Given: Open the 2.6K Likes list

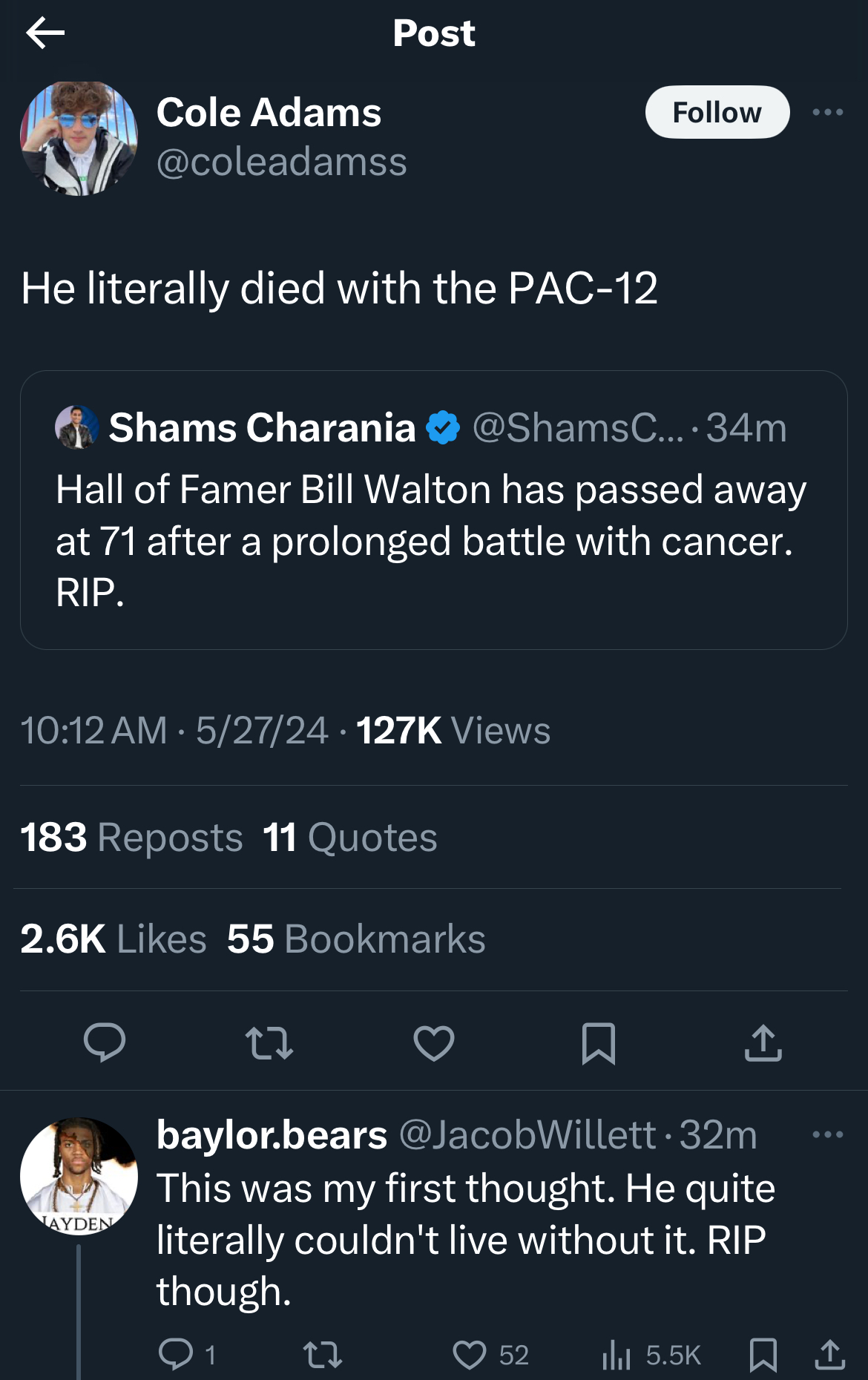Looking at the screenshot, I should (114, 939).
